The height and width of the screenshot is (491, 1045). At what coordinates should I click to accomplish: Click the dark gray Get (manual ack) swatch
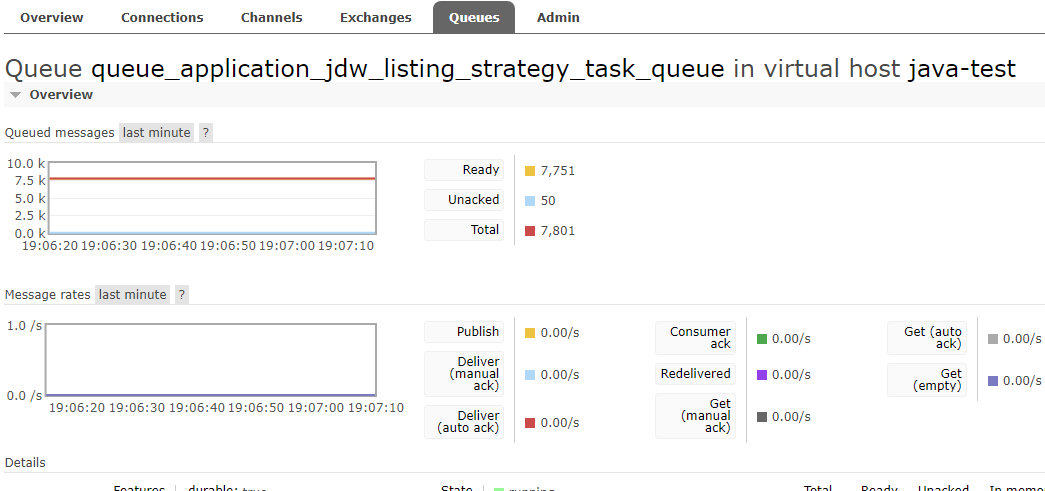click(x=762, y=417)
